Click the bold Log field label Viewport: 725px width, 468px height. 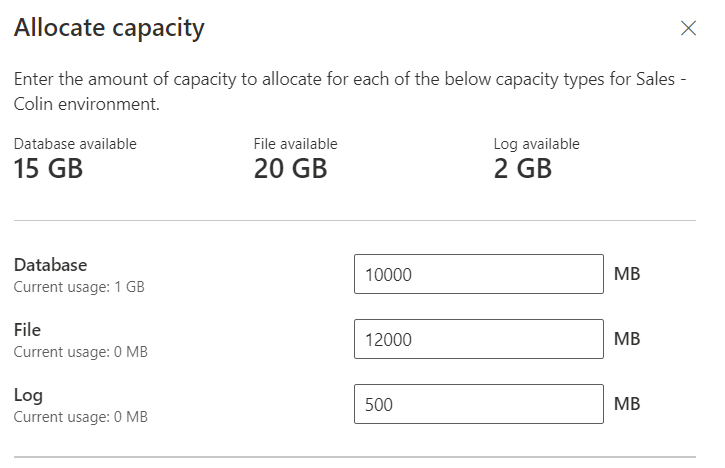point(27,395)
